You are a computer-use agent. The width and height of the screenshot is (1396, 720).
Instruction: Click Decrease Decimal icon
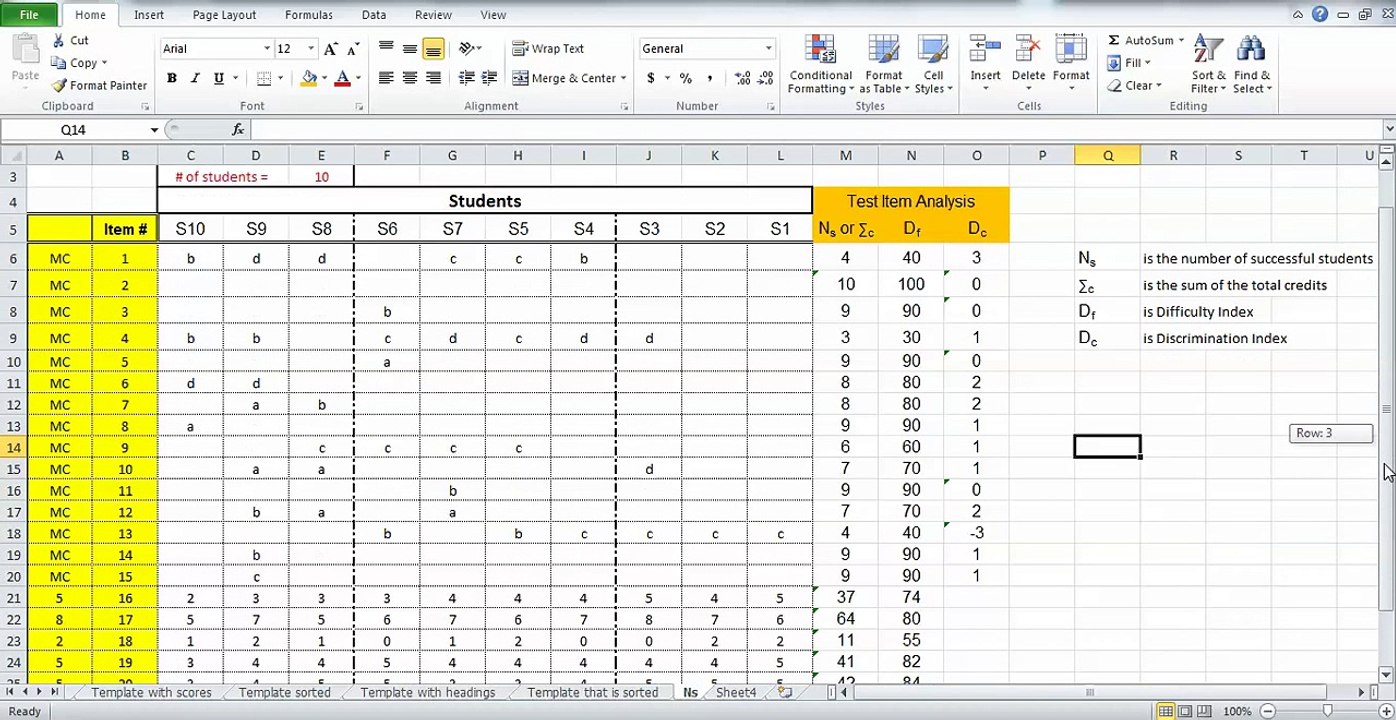[766, 78]
